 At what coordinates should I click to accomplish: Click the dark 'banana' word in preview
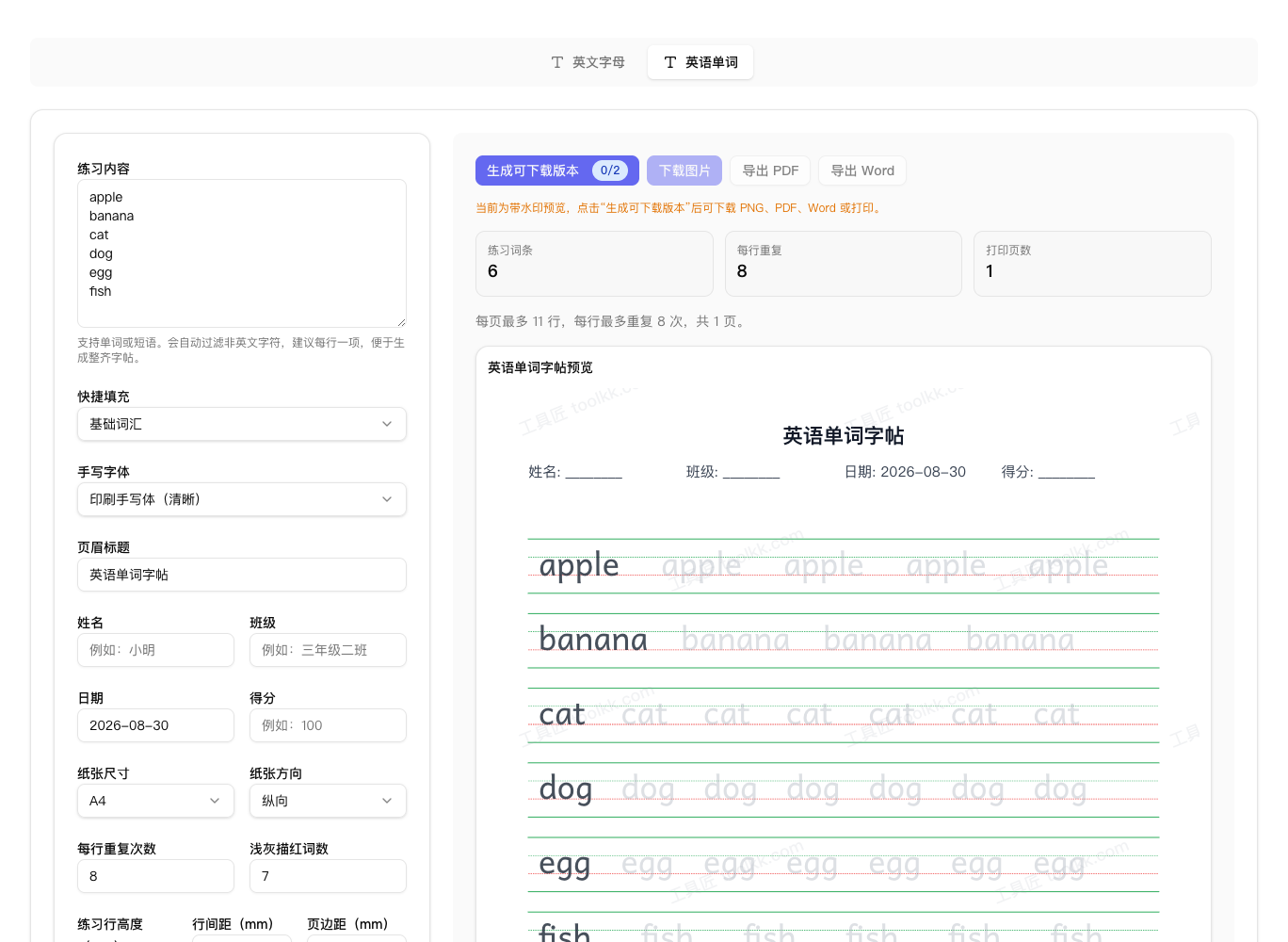point(593,641)
